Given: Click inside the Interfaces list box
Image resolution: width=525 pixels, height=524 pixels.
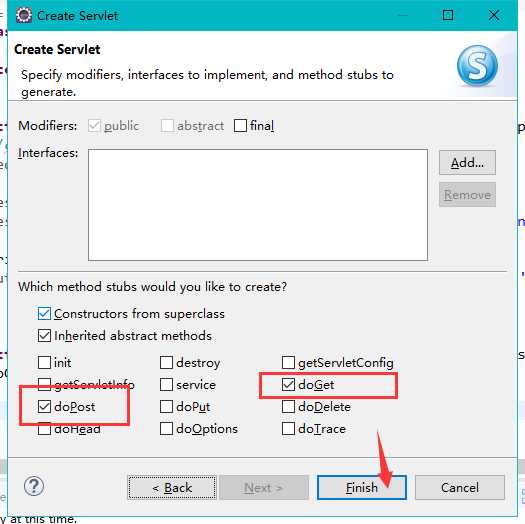Looking at the screenshot, I should [x=258, y=205].
